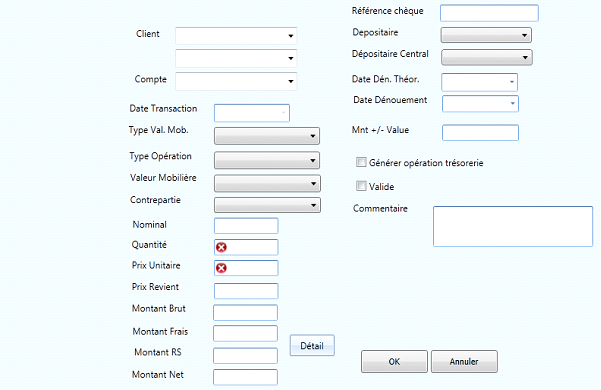This screenshot has height=390, width=601.
Task: Open the Depositaire dropdown
Action: click(x=486, y=35)
